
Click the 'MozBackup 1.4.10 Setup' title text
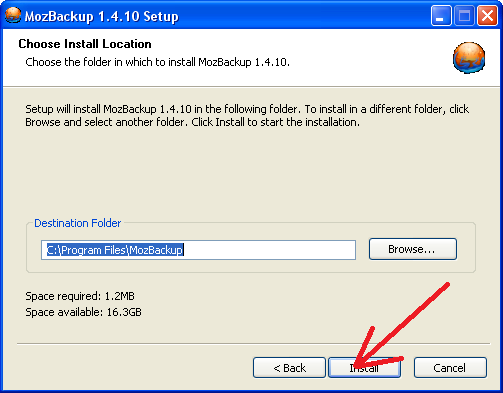102,16
